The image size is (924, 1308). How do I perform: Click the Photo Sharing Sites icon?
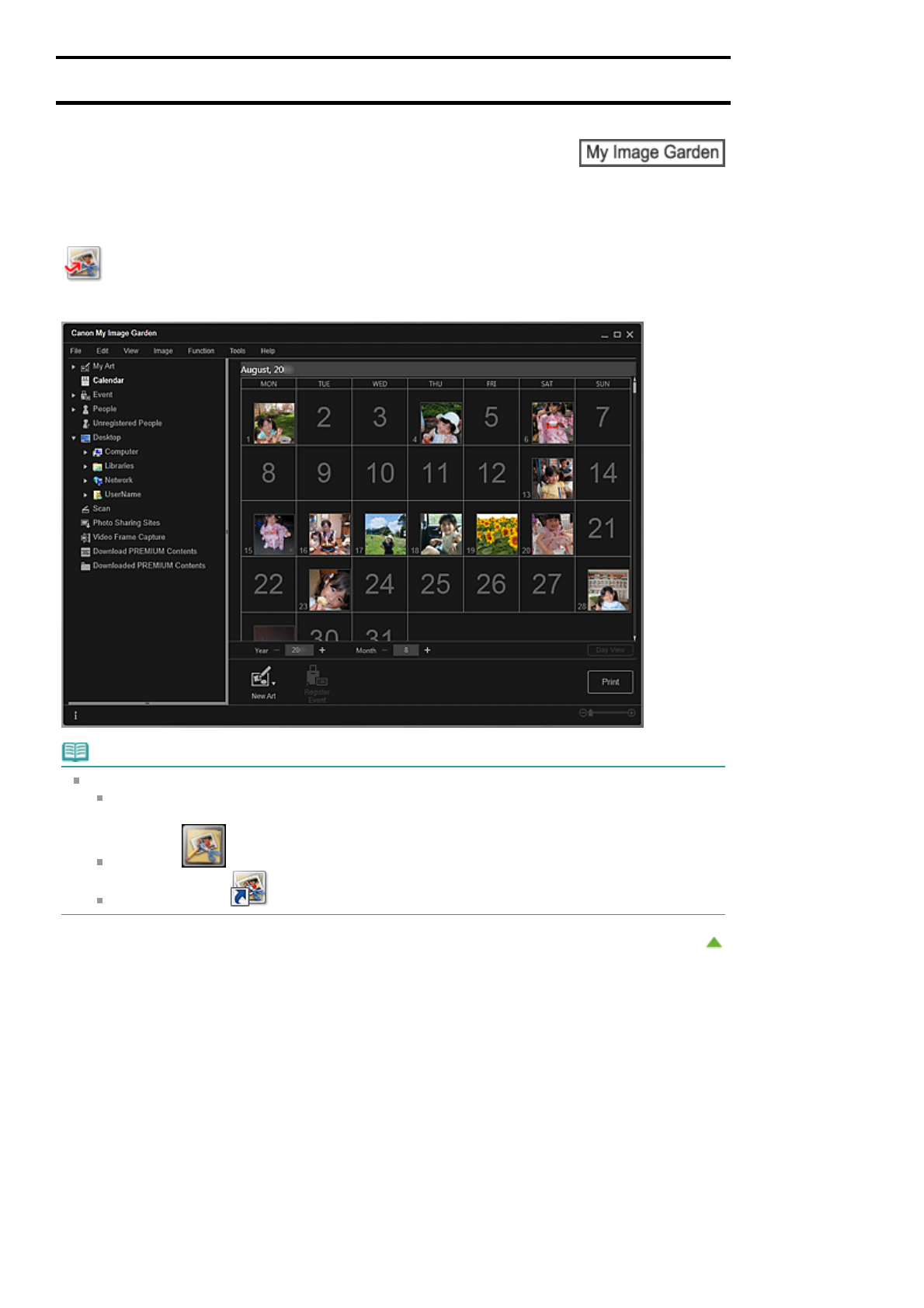coord(85,524)
